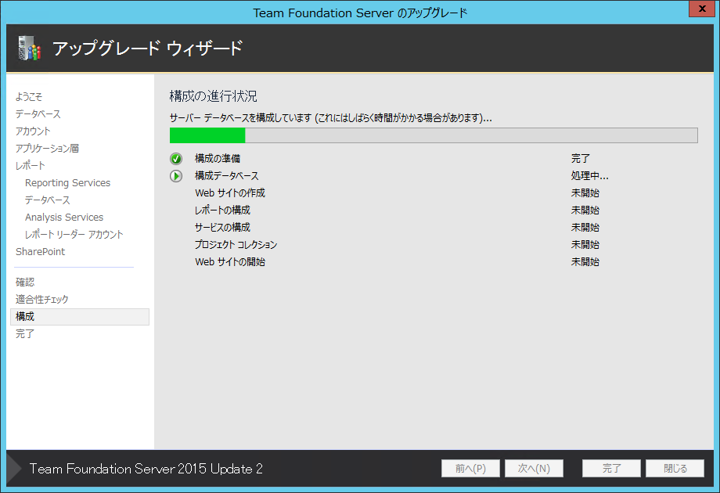The width and height of the screenshot is (720, 493).
Task: Select the データベース sub-step under レポート
Action: pyautogui.click(x=47, y=200)
